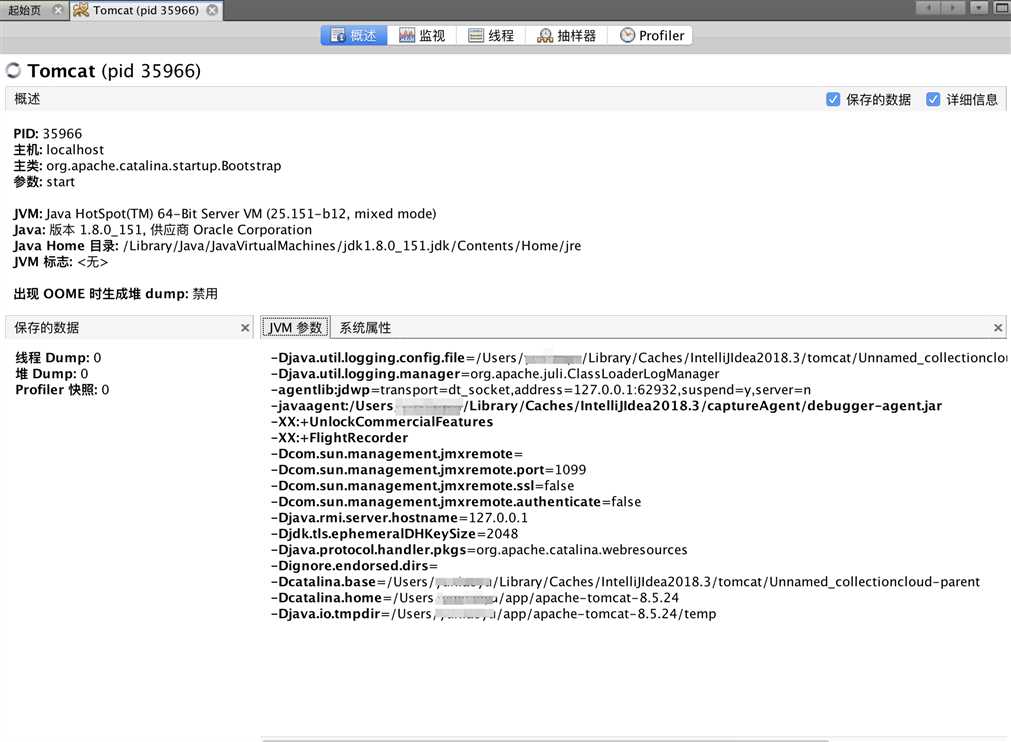Screen dimensions: 1011x742
Task: Open the document list dropdown arrow
Action: pyautogui.click(x=979, y=8)
